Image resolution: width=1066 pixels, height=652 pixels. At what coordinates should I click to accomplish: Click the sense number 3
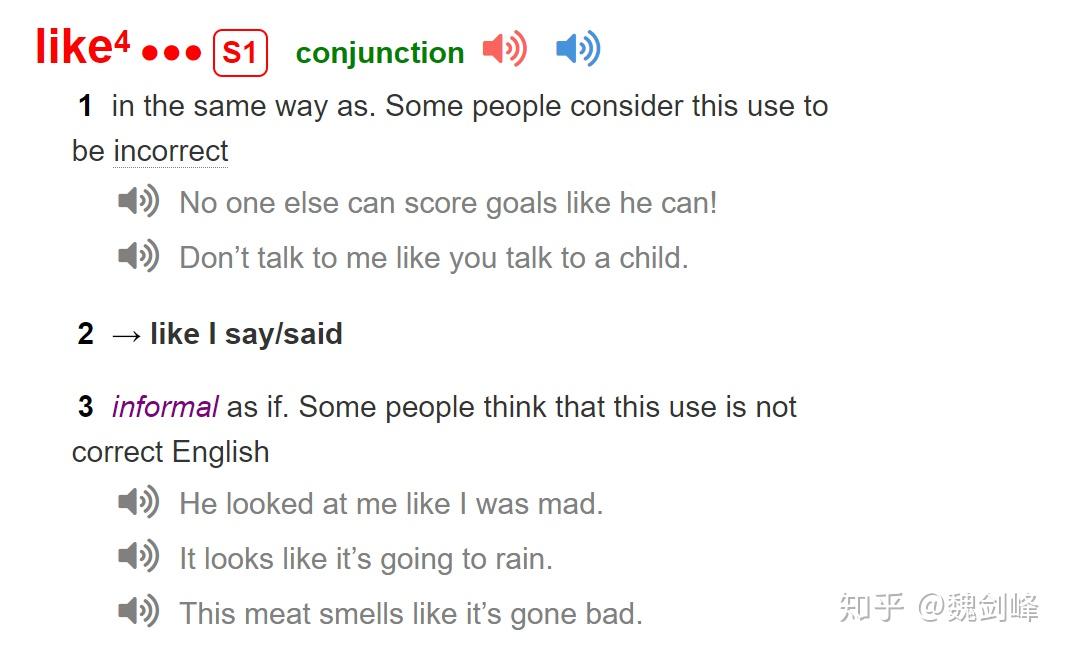coord(86,407)
